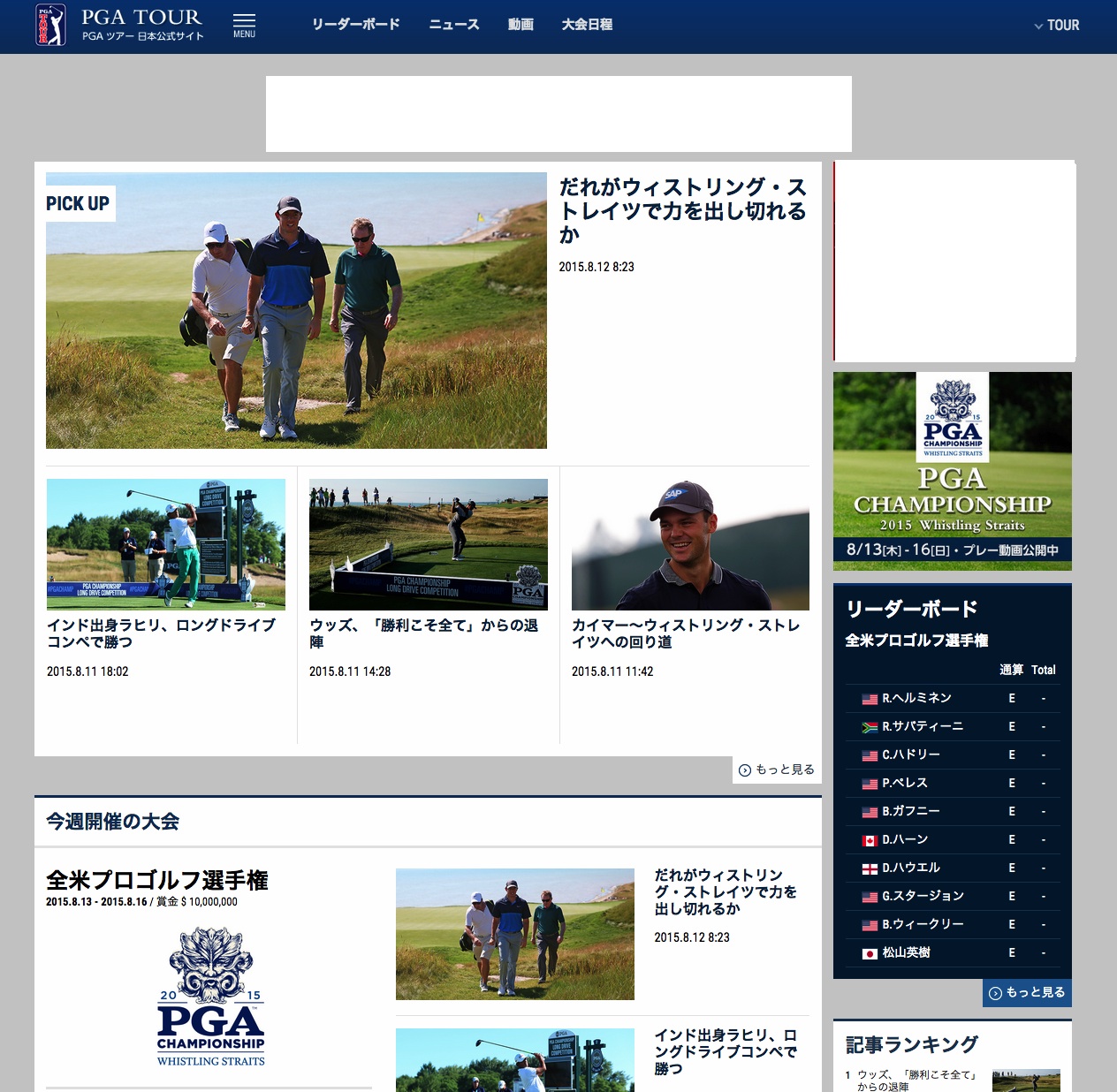Open the 動画 navigation item

click(521, 25)
